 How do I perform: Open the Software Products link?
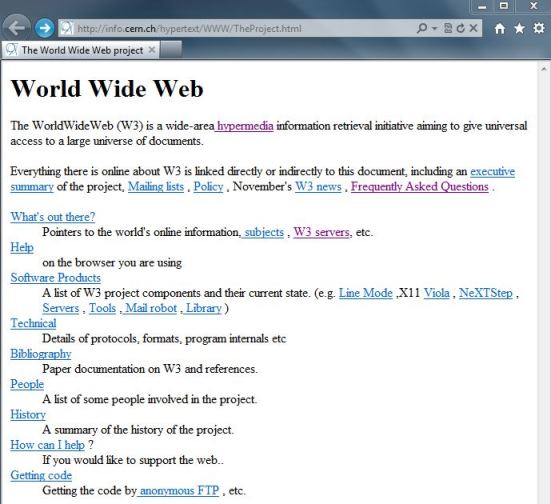tap(56, 278)
